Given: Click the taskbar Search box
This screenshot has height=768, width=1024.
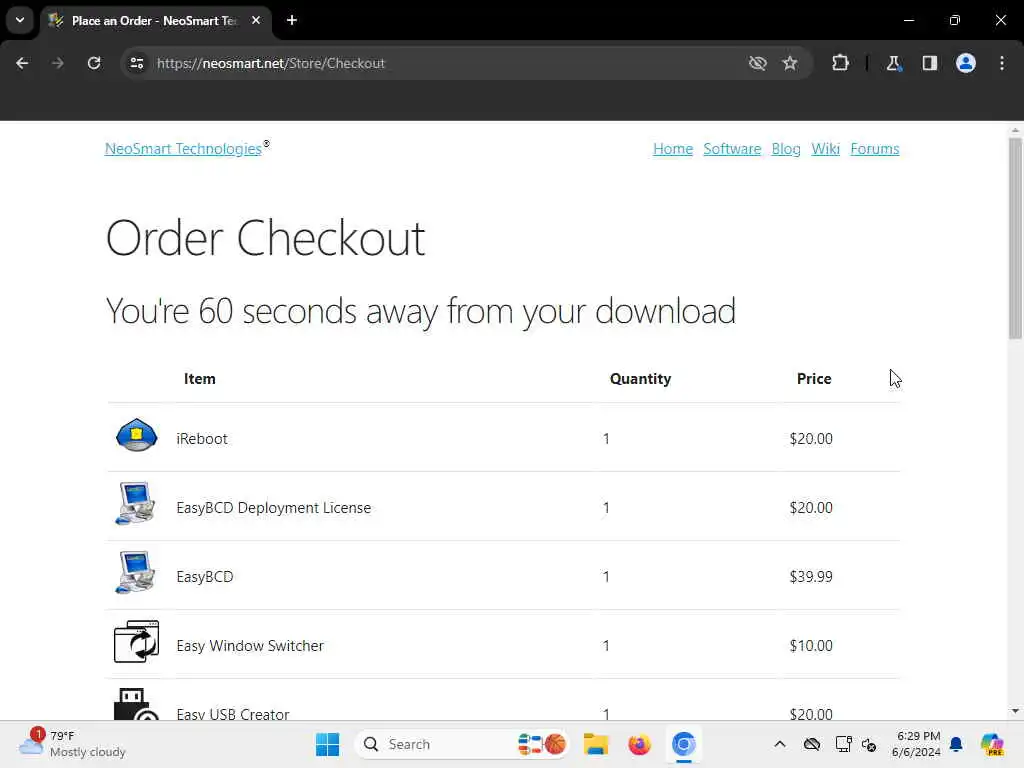Looking at the screenshot, I should click(462, 744).
